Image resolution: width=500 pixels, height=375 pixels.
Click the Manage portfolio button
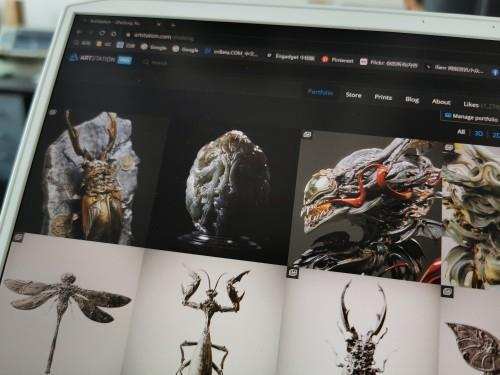coord(471,117)
